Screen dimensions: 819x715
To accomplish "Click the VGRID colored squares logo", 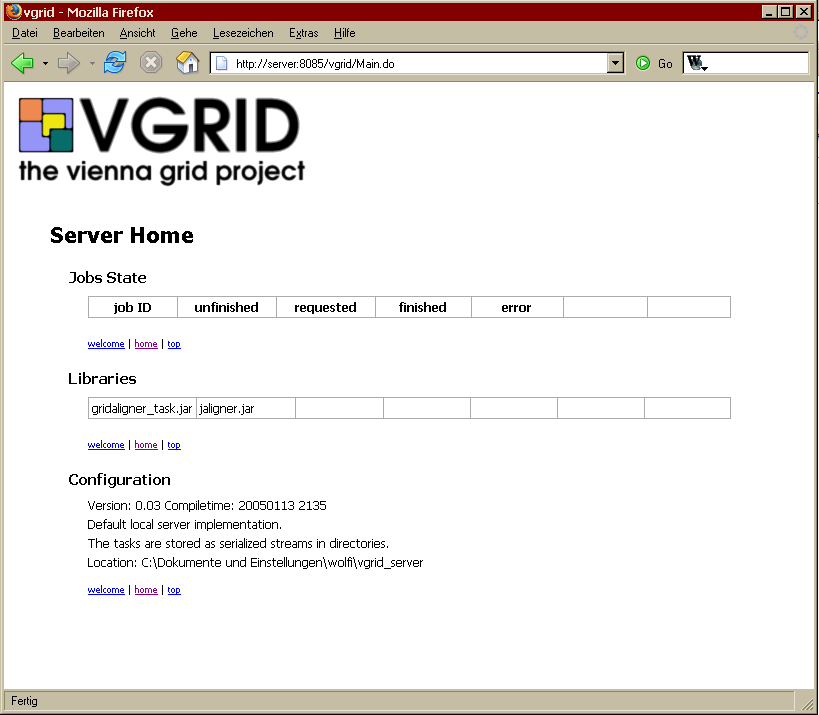I will click(x=46, y=125).
